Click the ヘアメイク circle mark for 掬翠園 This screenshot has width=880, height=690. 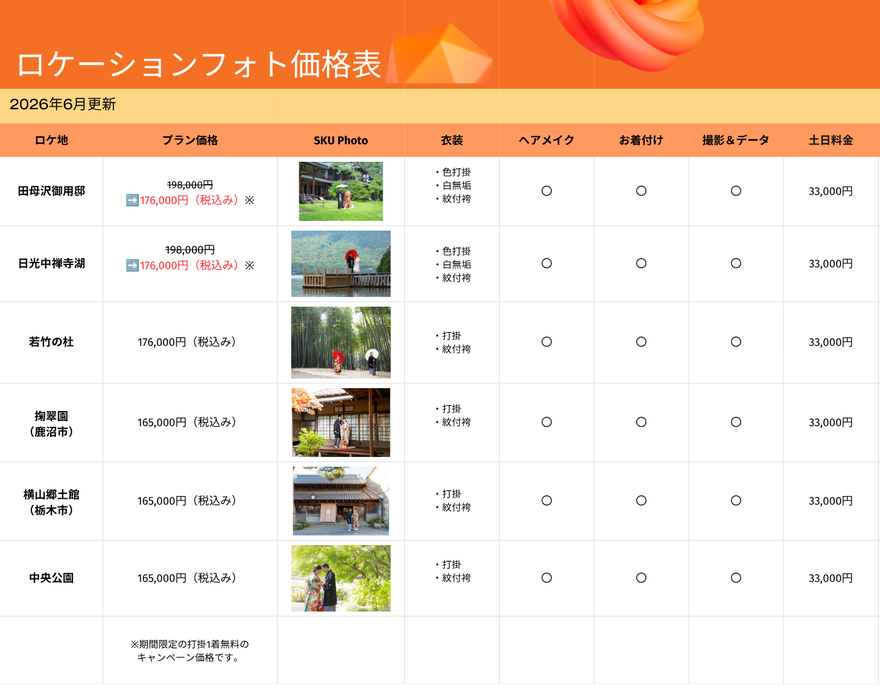tap(547, 422)
